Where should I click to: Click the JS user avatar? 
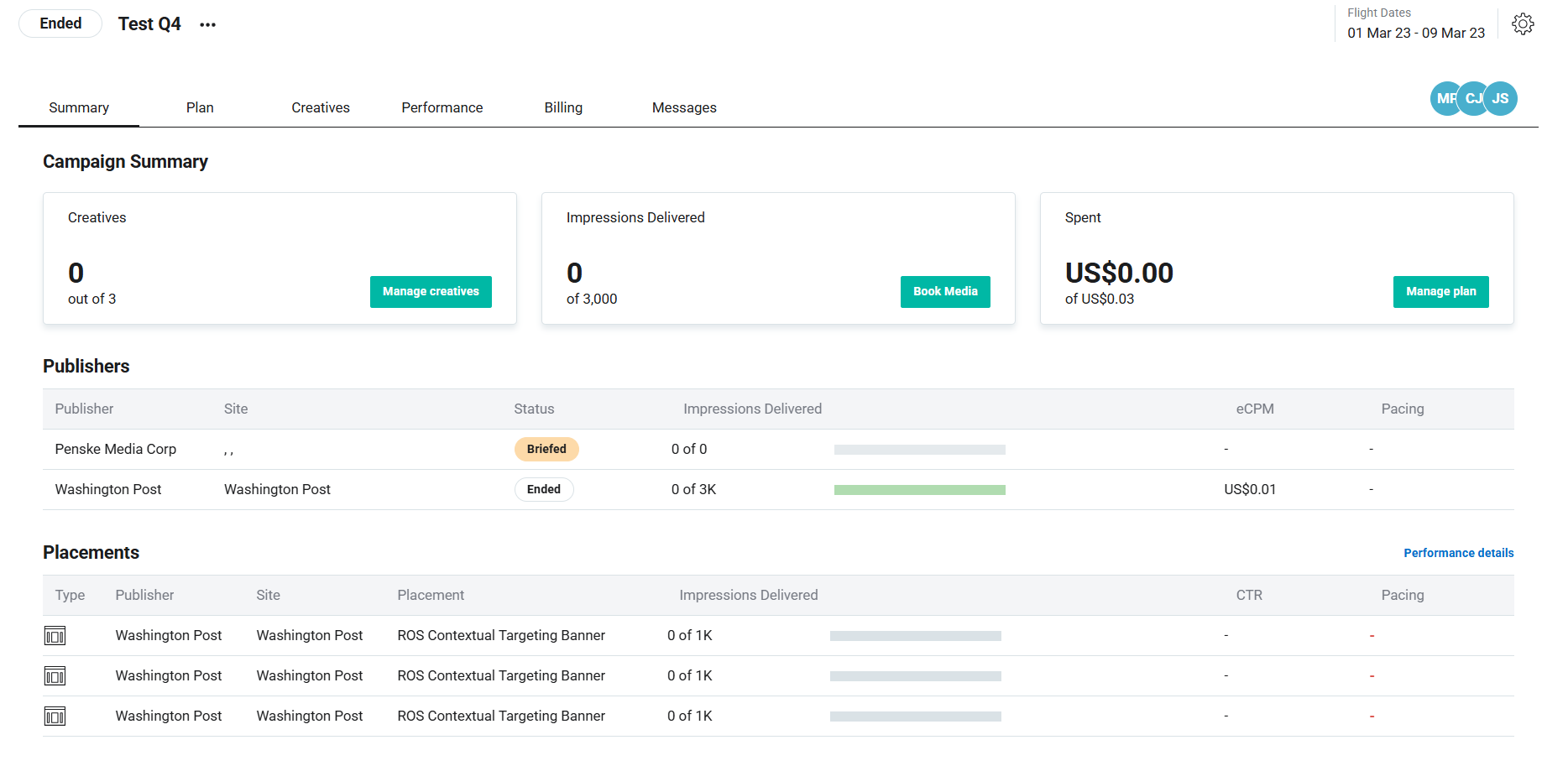point(1502,98)
